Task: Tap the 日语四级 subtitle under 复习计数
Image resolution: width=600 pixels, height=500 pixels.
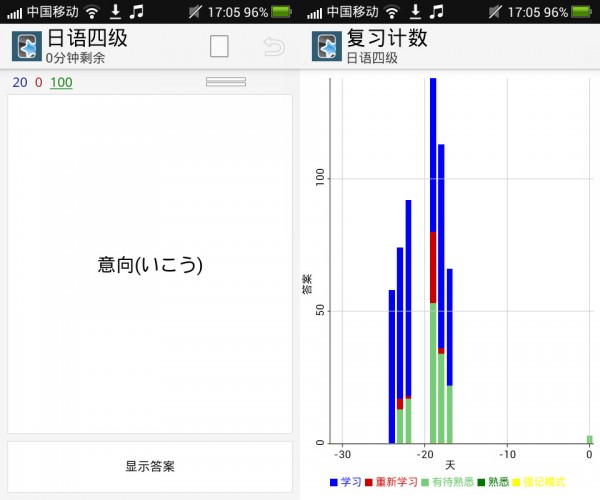Action: (372, 58)
